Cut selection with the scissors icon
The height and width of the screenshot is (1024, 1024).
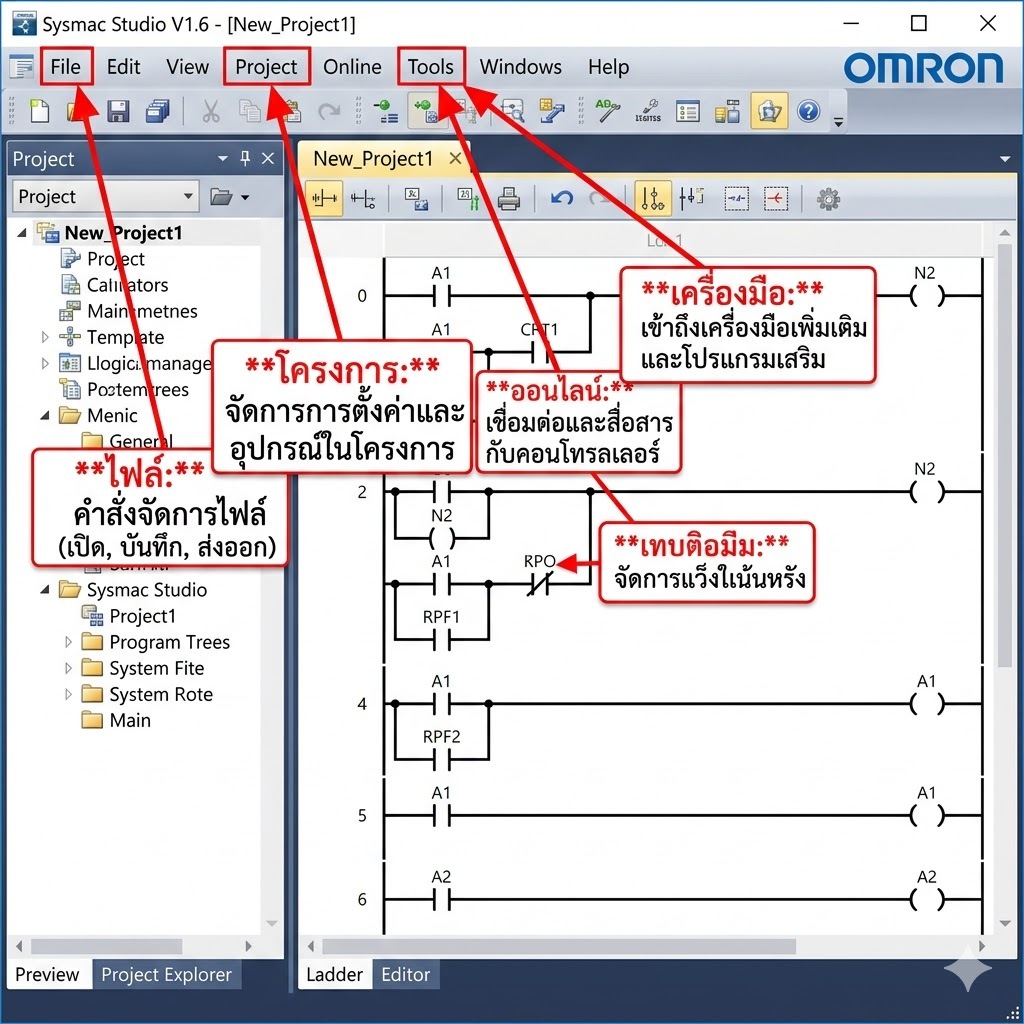point(210,111)
